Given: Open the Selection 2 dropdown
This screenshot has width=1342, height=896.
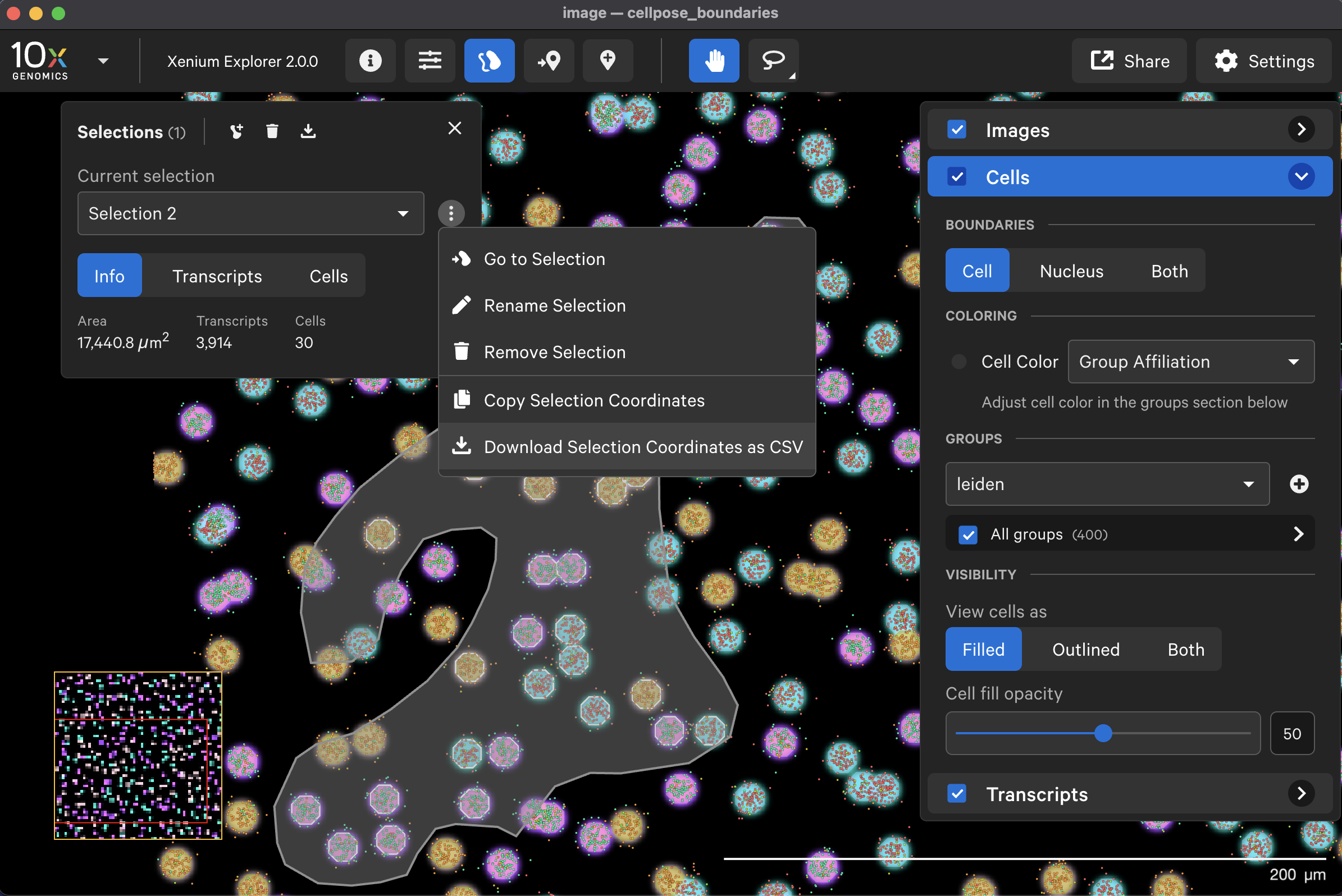Looking at the screenshot, I should coord(250,213).
